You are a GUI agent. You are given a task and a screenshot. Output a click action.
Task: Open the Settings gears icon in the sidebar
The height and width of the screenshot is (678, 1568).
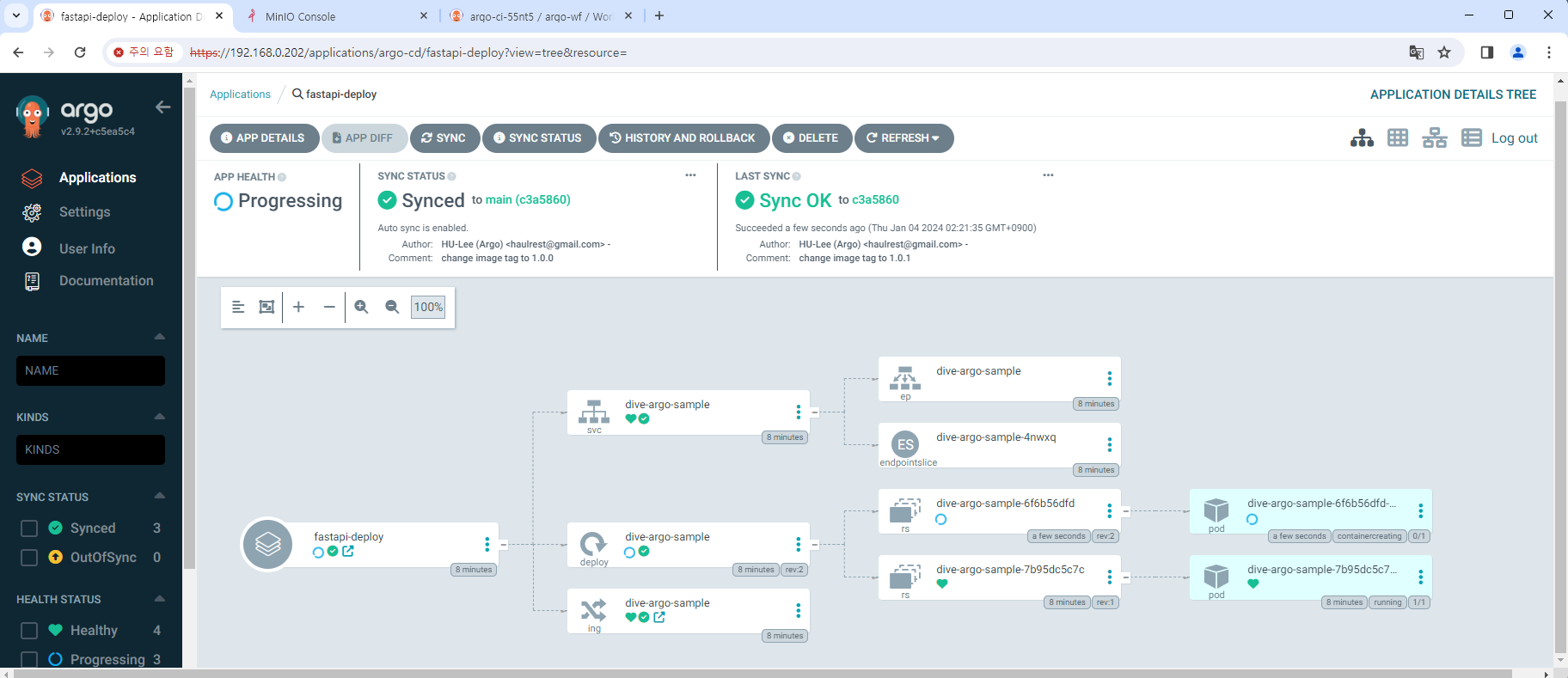[32, 212]
